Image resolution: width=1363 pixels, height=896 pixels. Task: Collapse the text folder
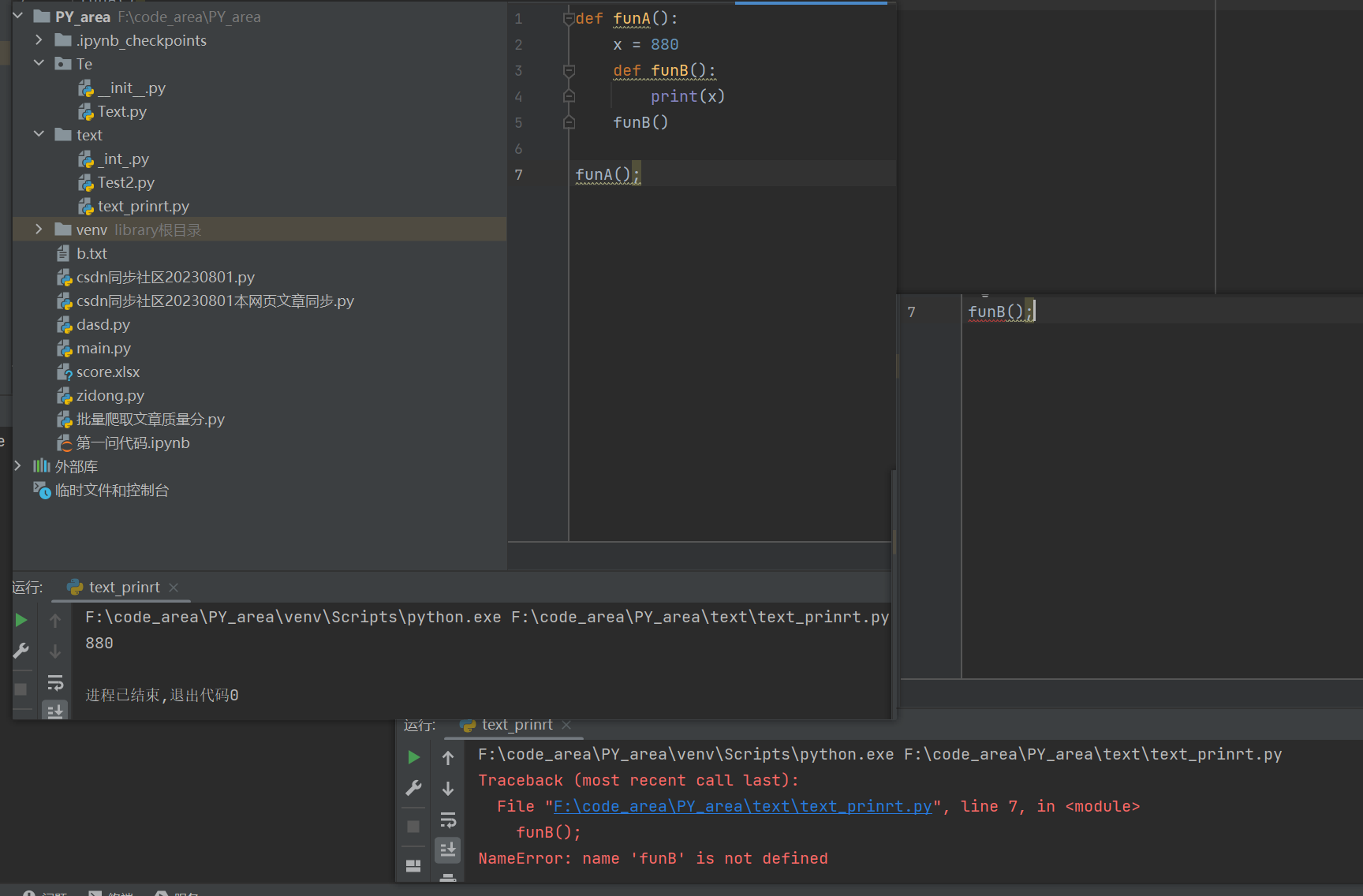tap(39, 134)
